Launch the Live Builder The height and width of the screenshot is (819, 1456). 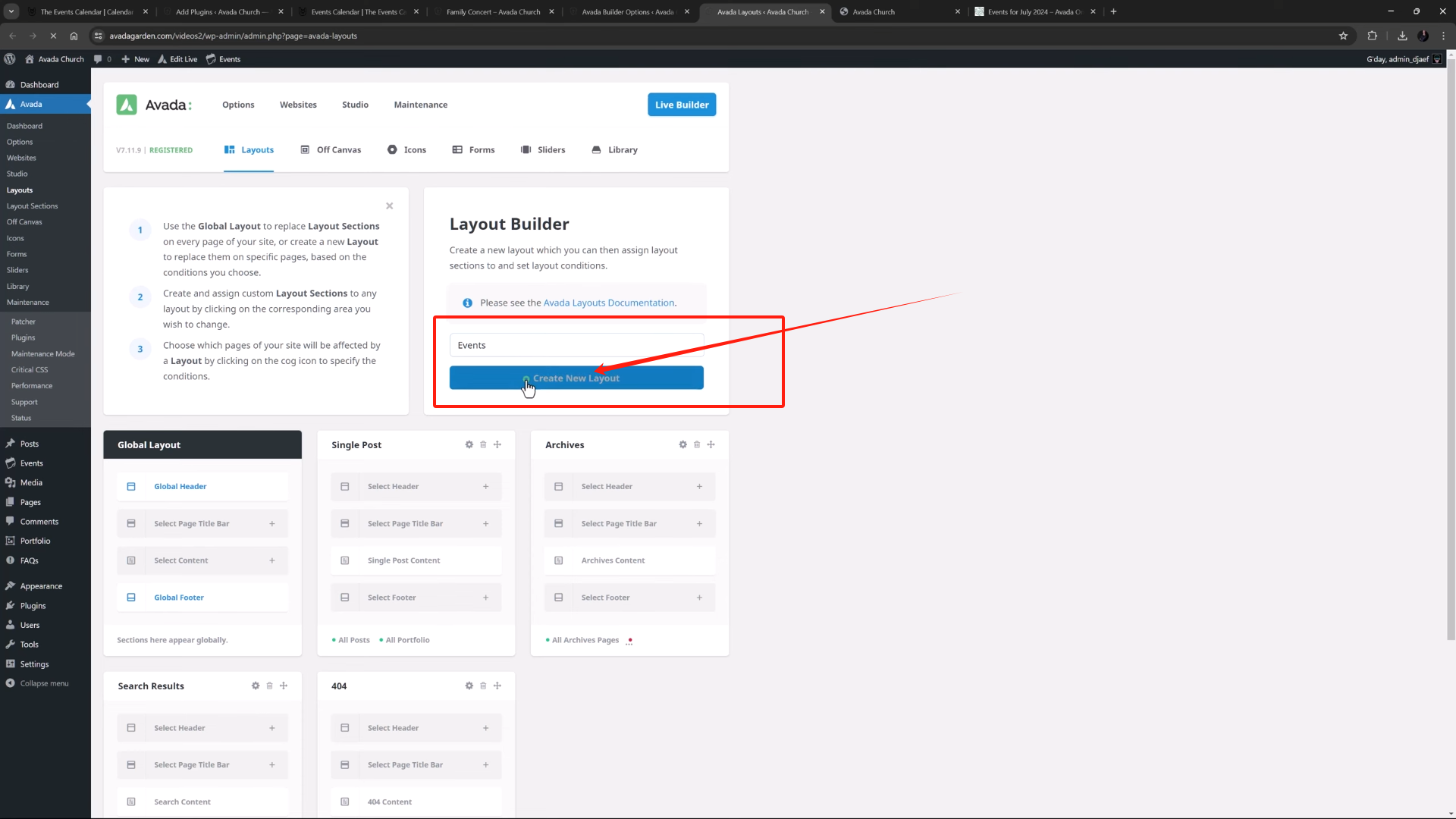[681, 104]
